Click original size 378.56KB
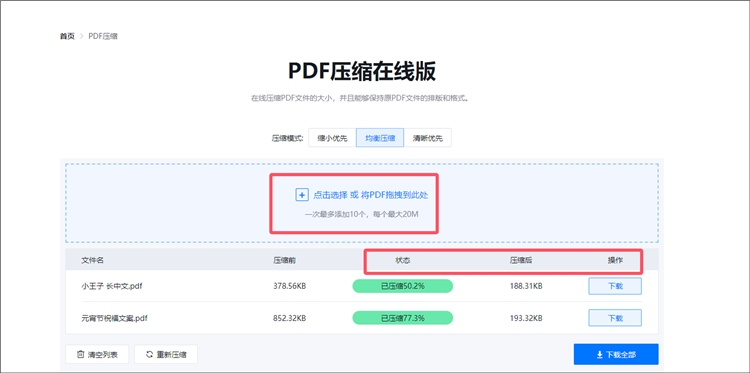Viewport: 750px width, 373px height. pos(289,286)
